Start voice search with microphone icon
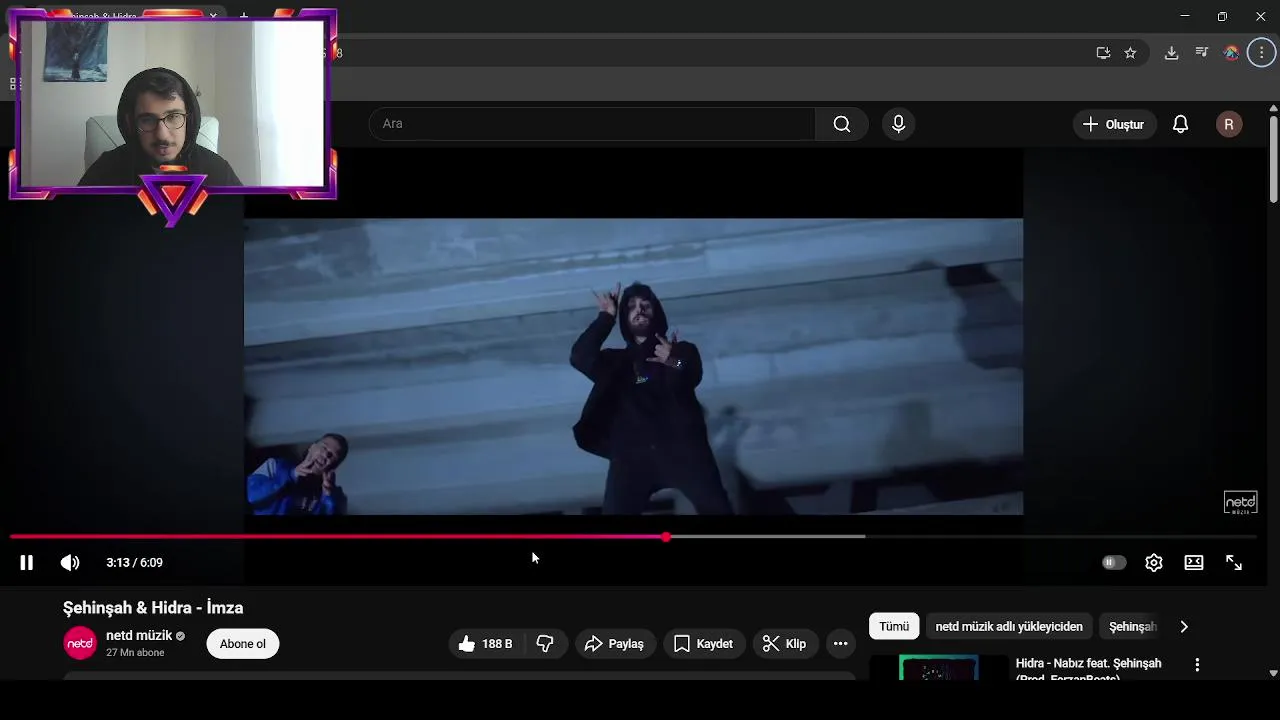The image size is (1280, 720). [x=898, y=124]
